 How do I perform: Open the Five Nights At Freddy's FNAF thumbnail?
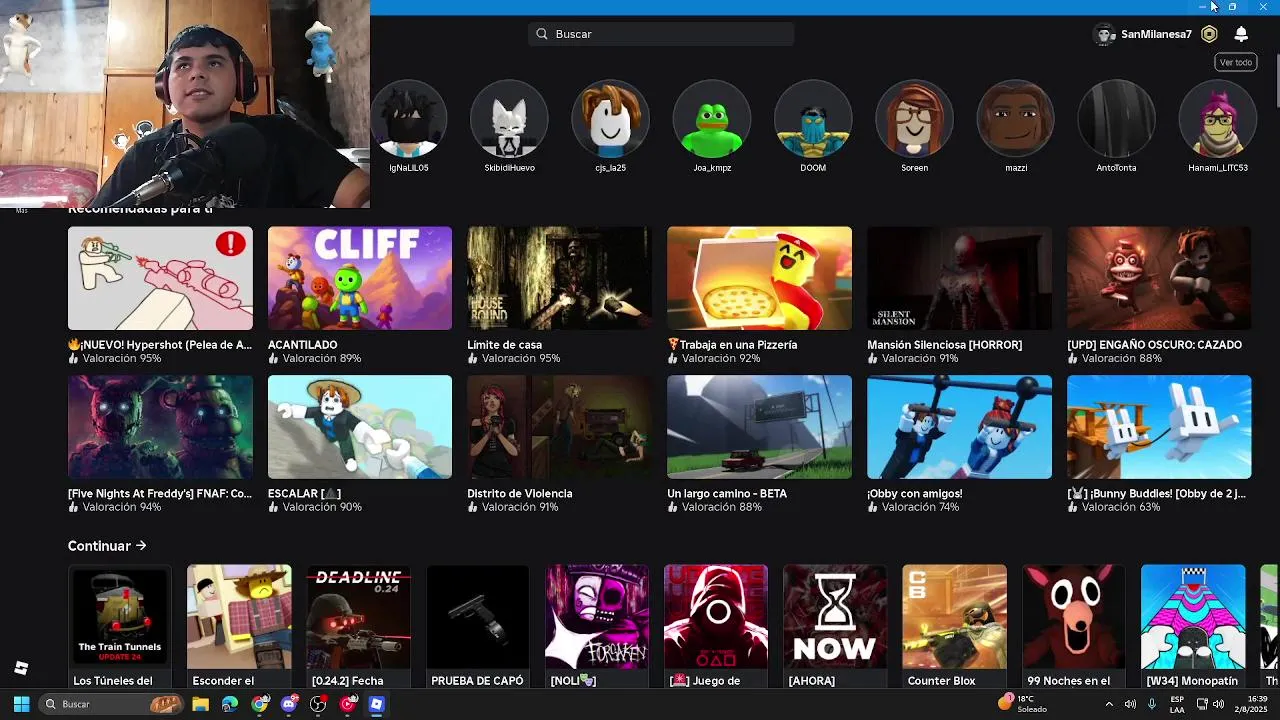click(x=160, y=427)
